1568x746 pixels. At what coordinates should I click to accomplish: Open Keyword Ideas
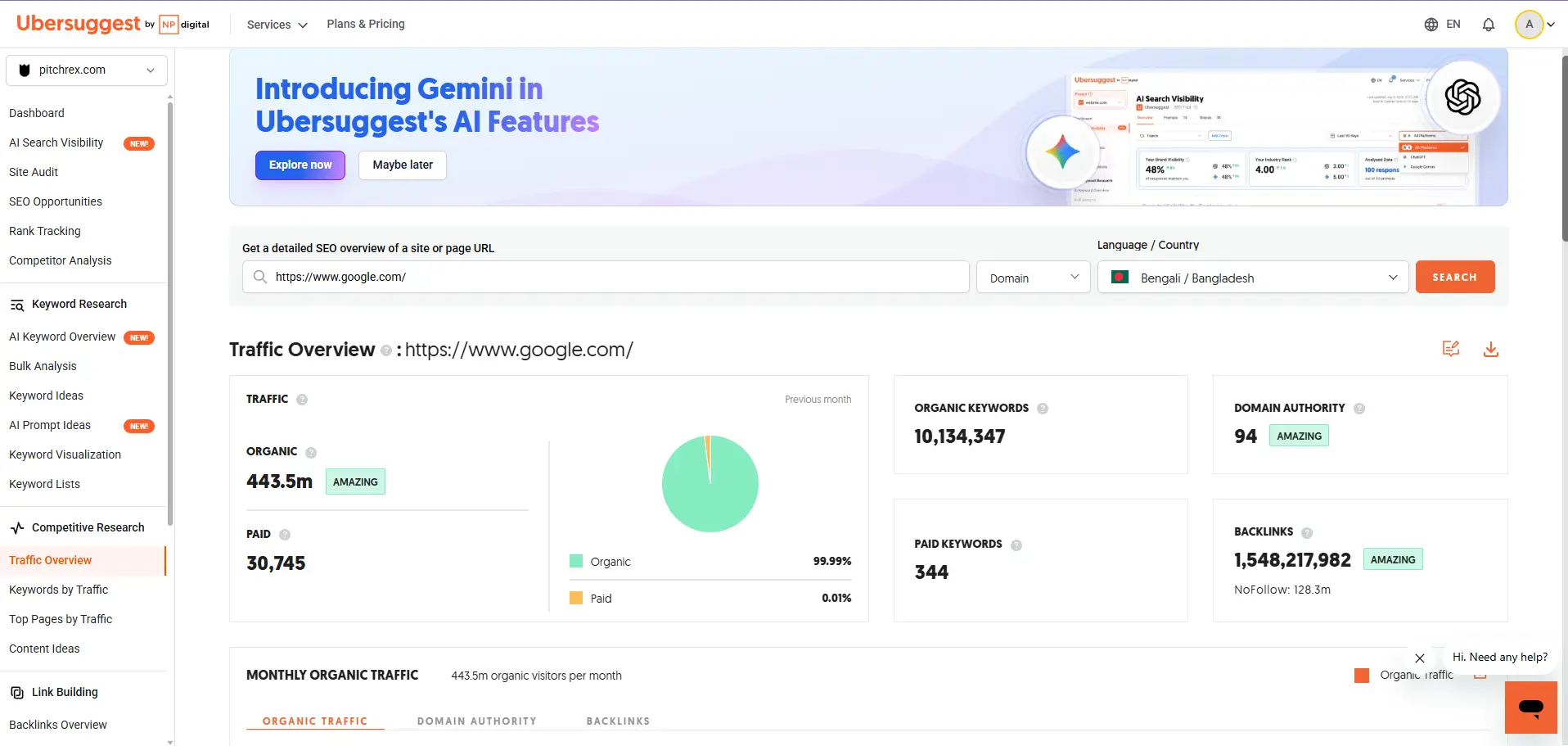pyautogui.click(x=46, y=396)
